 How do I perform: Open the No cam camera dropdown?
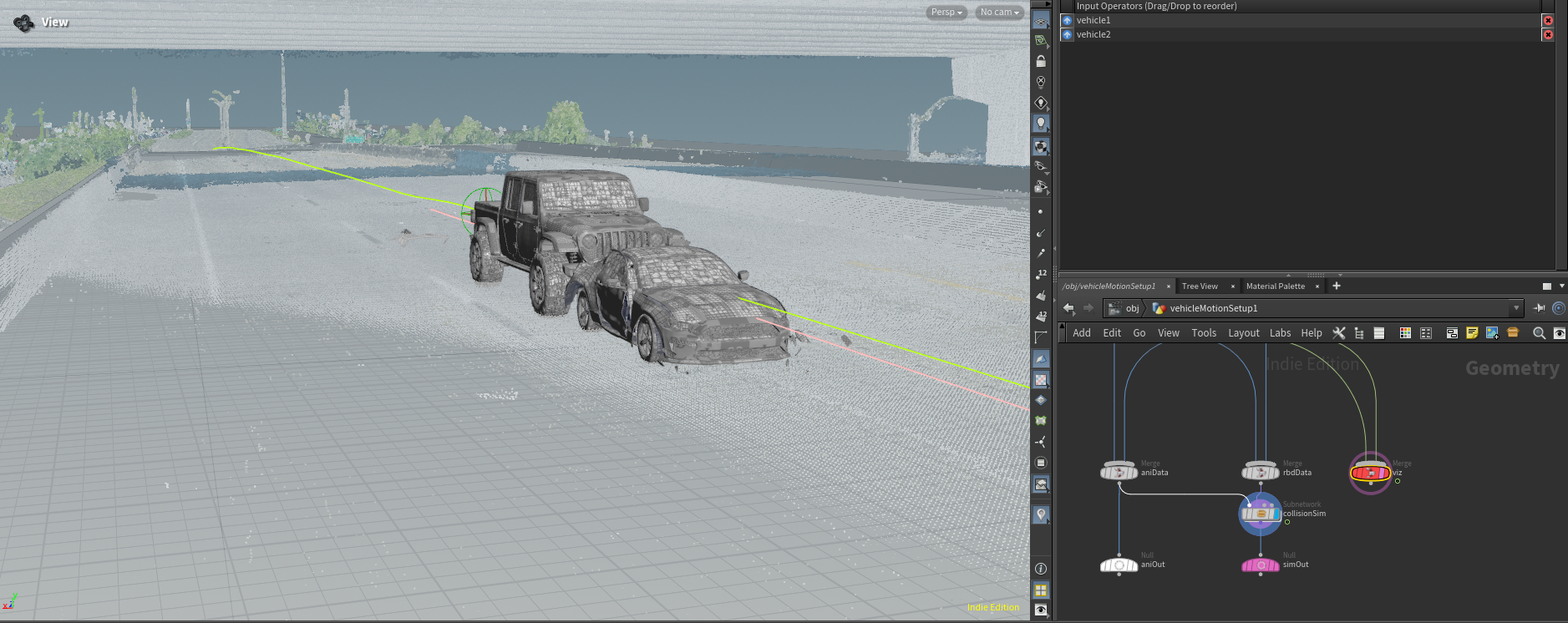point(999,12)
